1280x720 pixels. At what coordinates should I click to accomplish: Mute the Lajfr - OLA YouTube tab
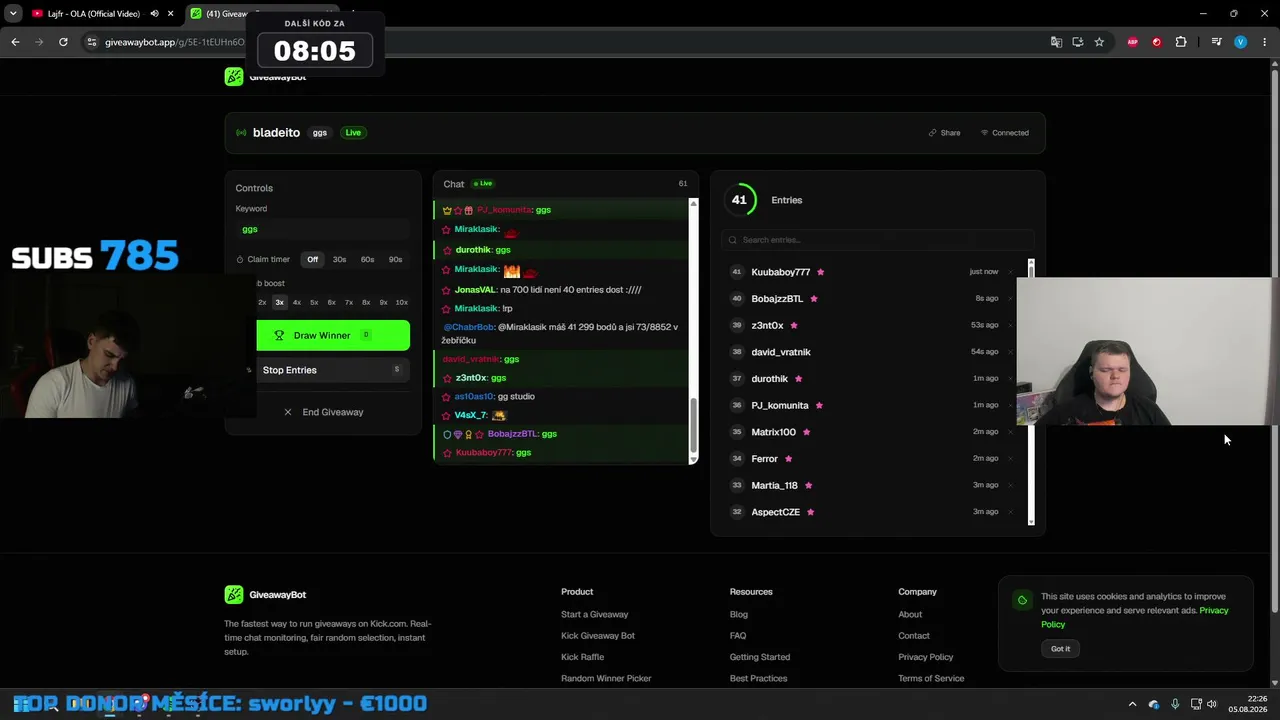click(x=154, y=14)
